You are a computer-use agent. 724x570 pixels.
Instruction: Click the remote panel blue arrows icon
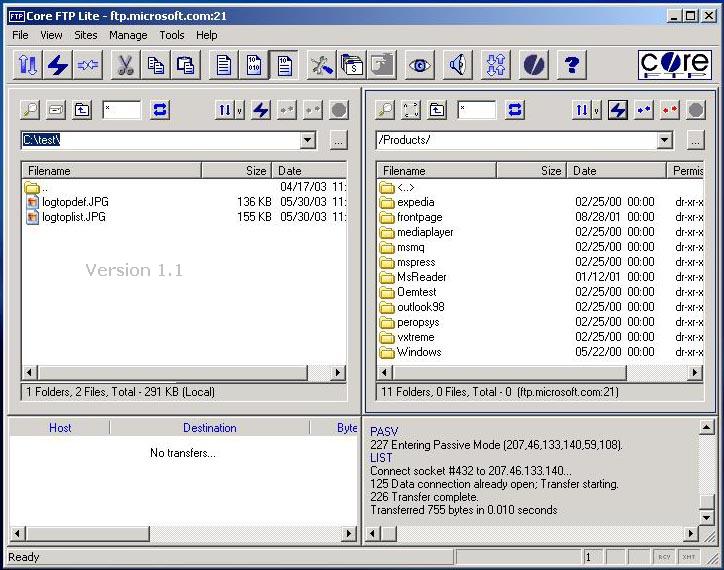point(644,110)
